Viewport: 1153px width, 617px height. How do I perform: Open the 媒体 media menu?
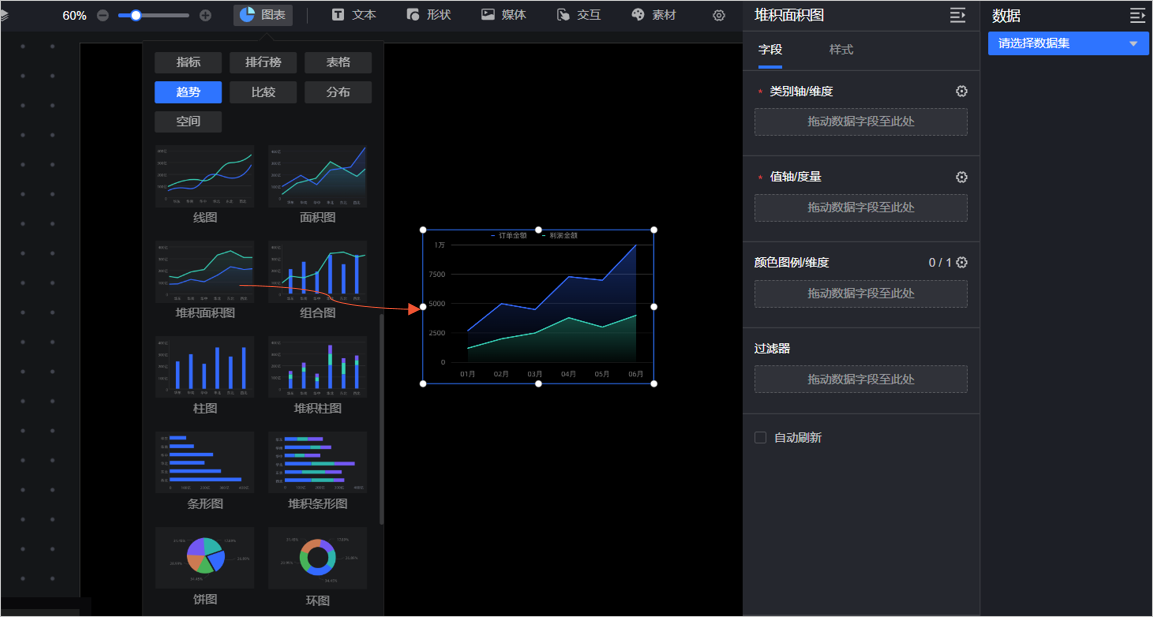pos(504,15)
